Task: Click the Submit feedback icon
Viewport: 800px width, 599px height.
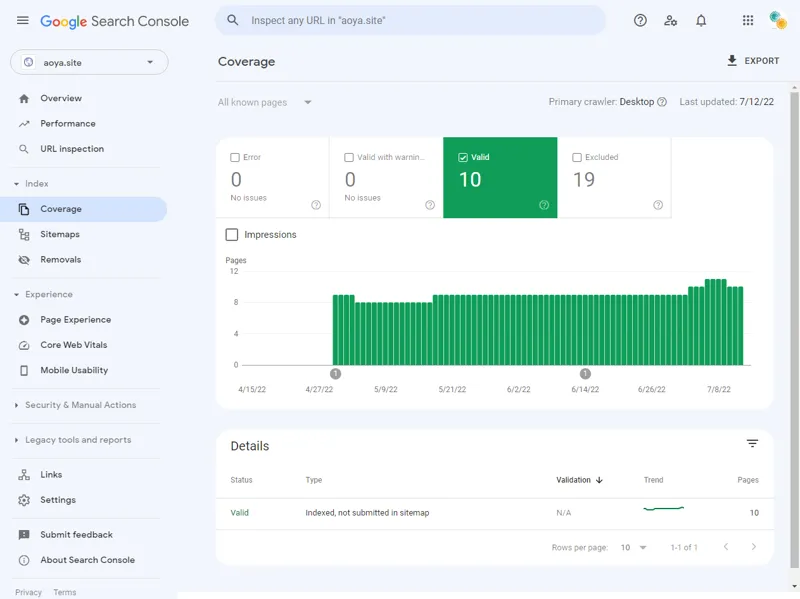Action: 24,535
